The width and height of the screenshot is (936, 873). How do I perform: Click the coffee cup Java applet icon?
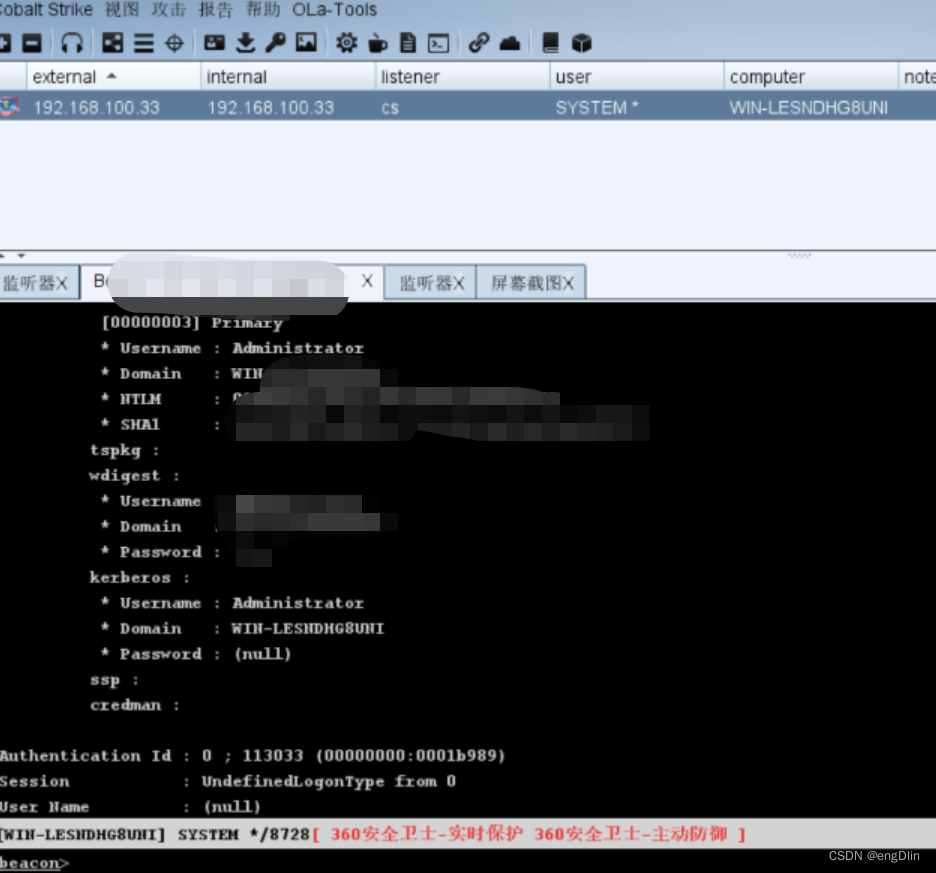coord(377,43)
